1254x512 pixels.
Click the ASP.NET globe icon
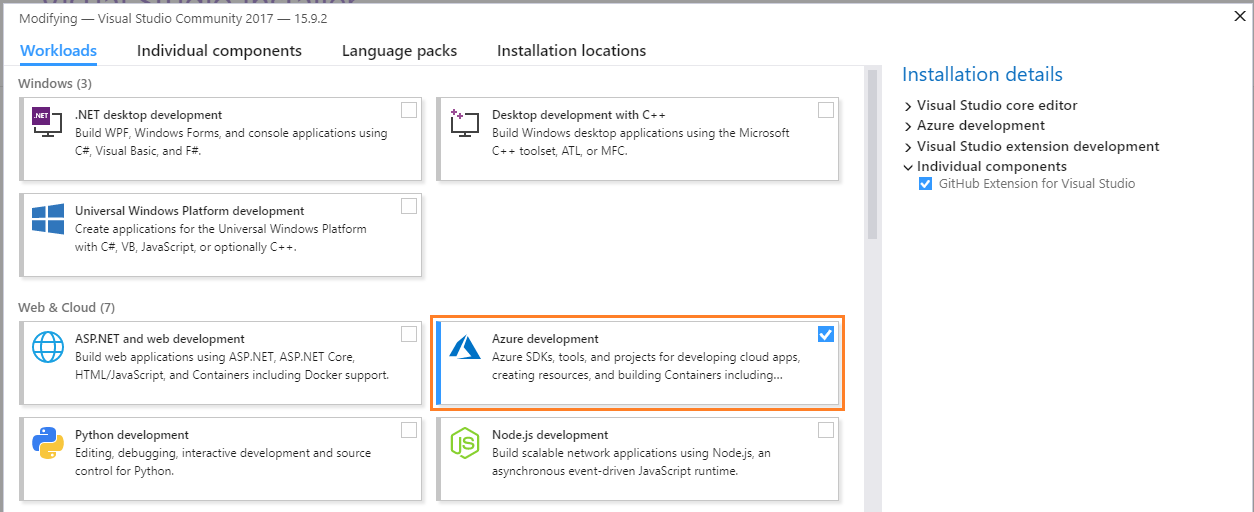pyautogui.click(x=48, y=346)
